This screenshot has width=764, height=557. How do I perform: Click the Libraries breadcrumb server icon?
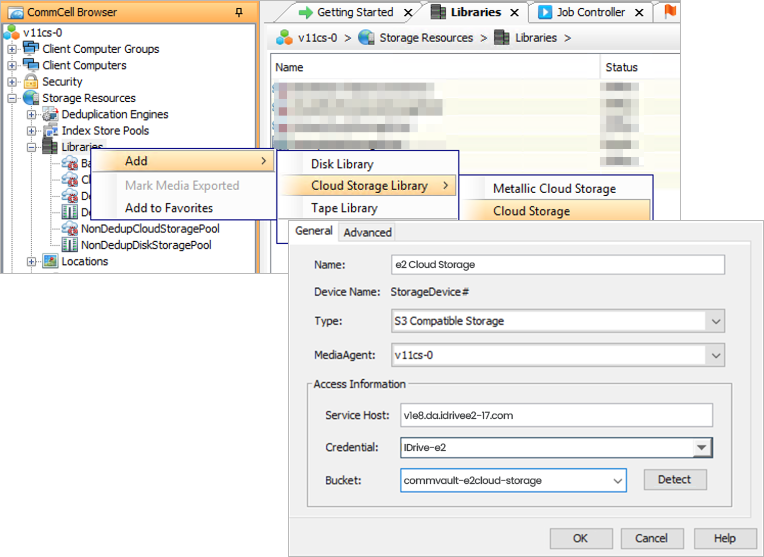(x=502, y=38)
